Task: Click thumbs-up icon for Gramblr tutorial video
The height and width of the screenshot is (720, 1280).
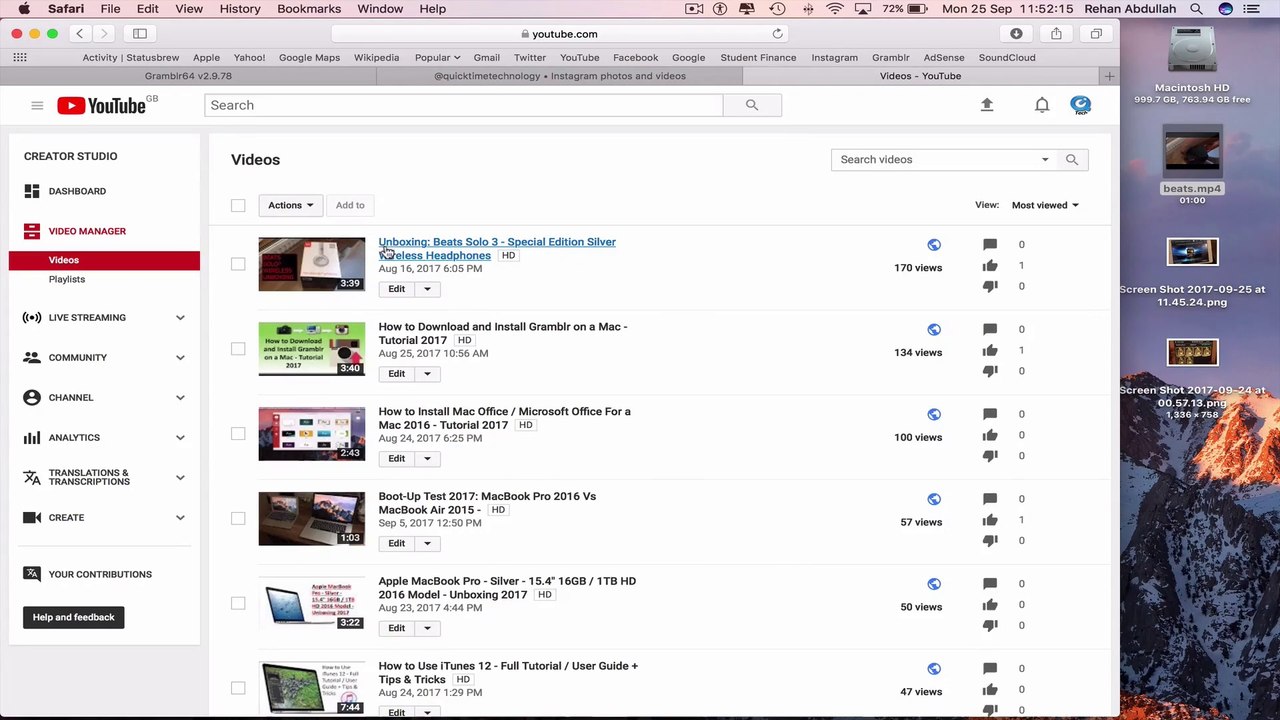Action: 990,350
